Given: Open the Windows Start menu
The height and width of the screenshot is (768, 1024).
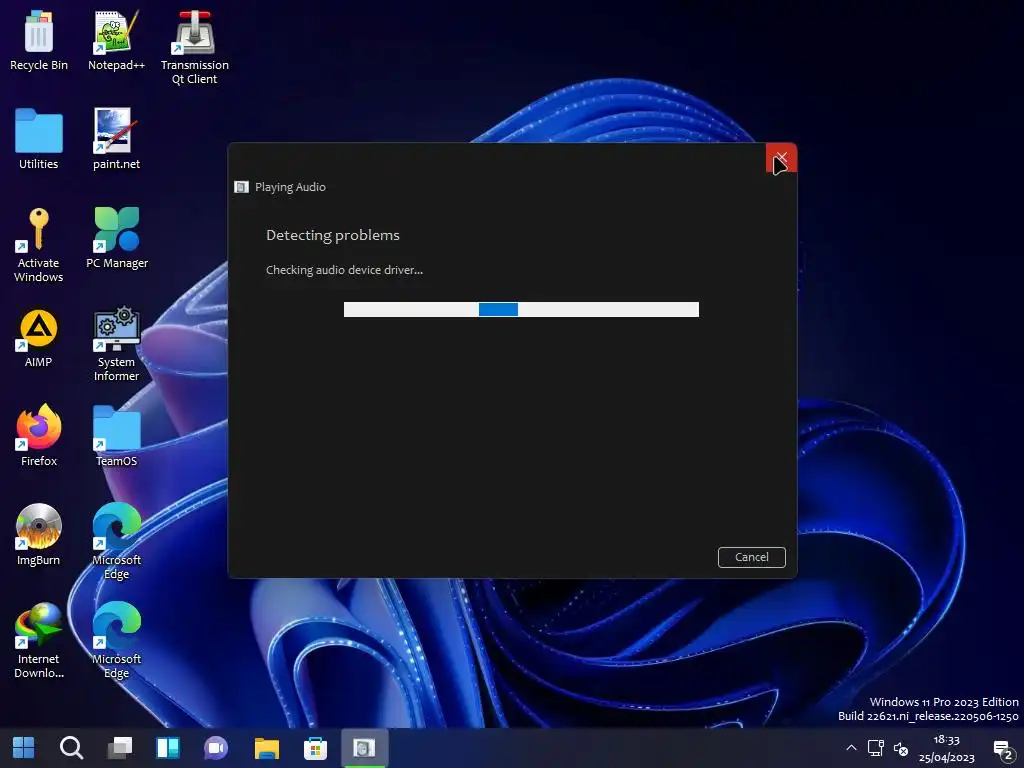Looking at the screenshot, I should (24, 748).
